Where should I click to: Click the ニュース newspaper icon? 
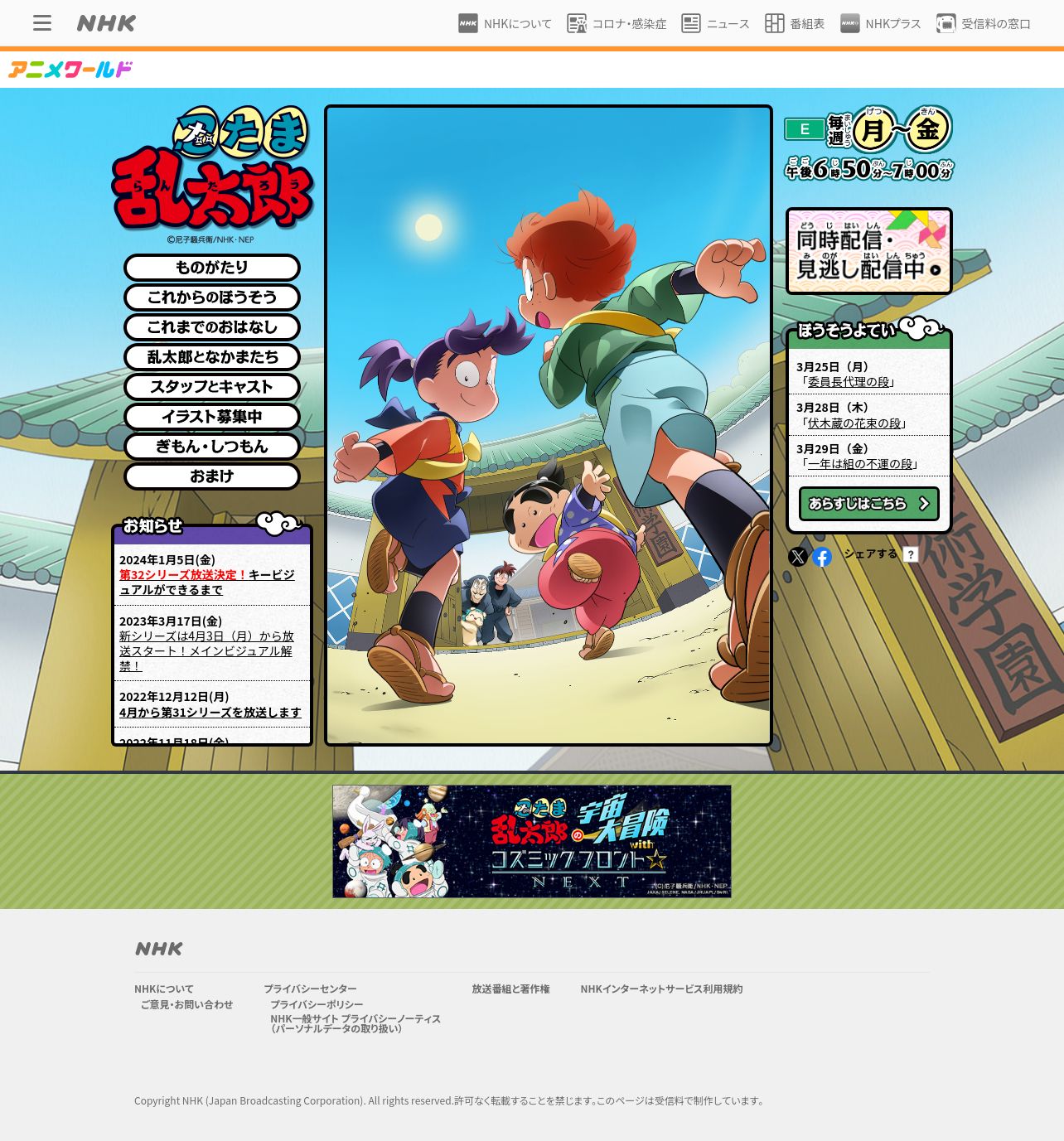click(691, 23)
